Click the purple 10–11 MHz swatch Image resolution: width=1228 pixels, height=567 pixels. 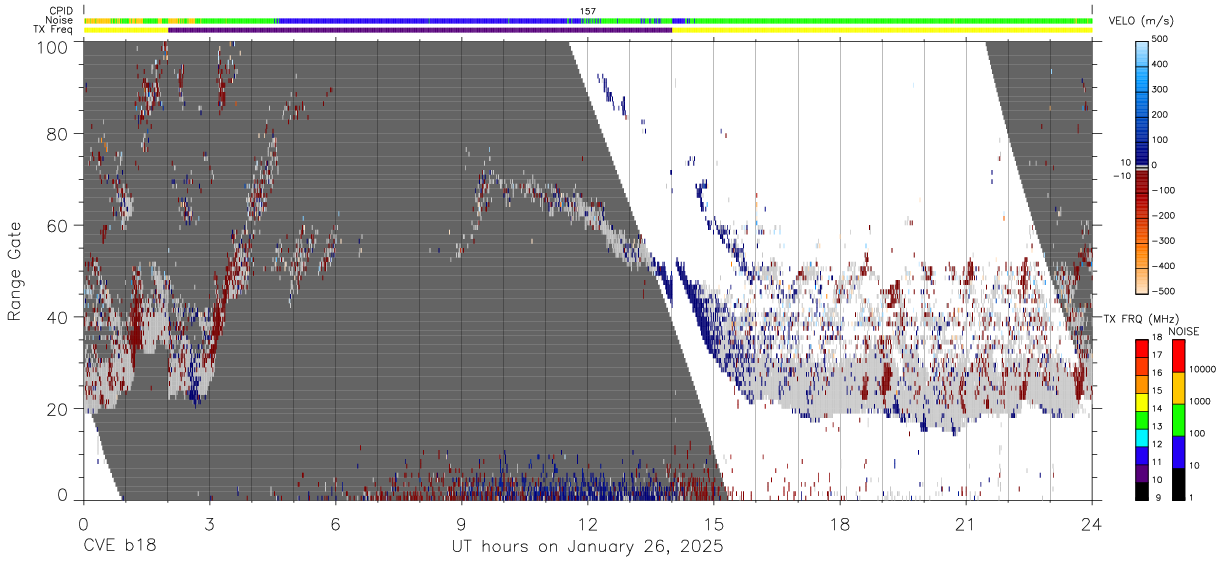[x=1143, y=471]
